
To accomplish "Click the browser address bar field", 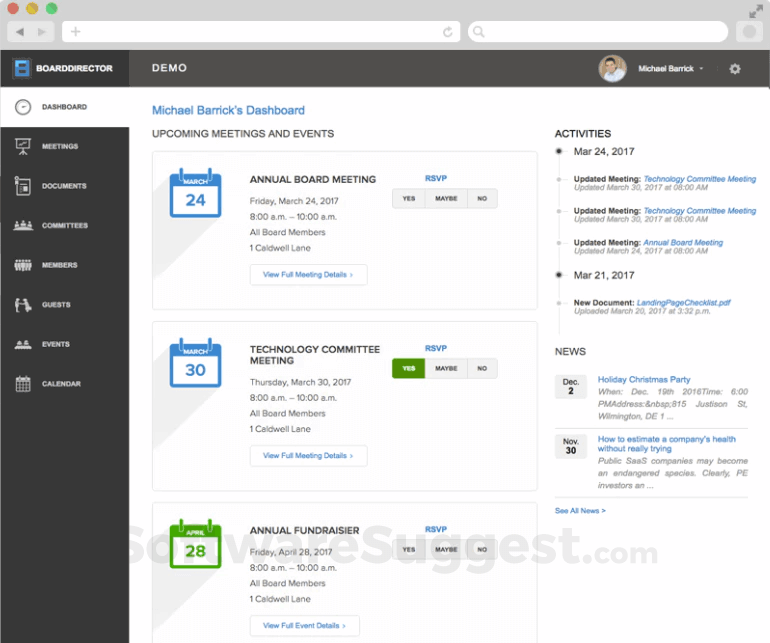I will pos(260,32).
